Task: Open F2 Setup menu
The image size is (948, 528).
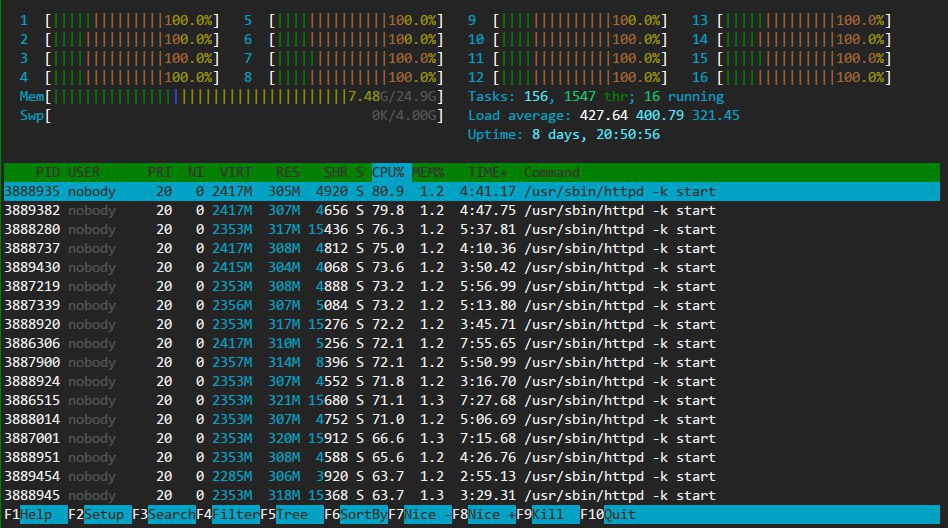Action: pyautogui.click(x=100, y=515)
